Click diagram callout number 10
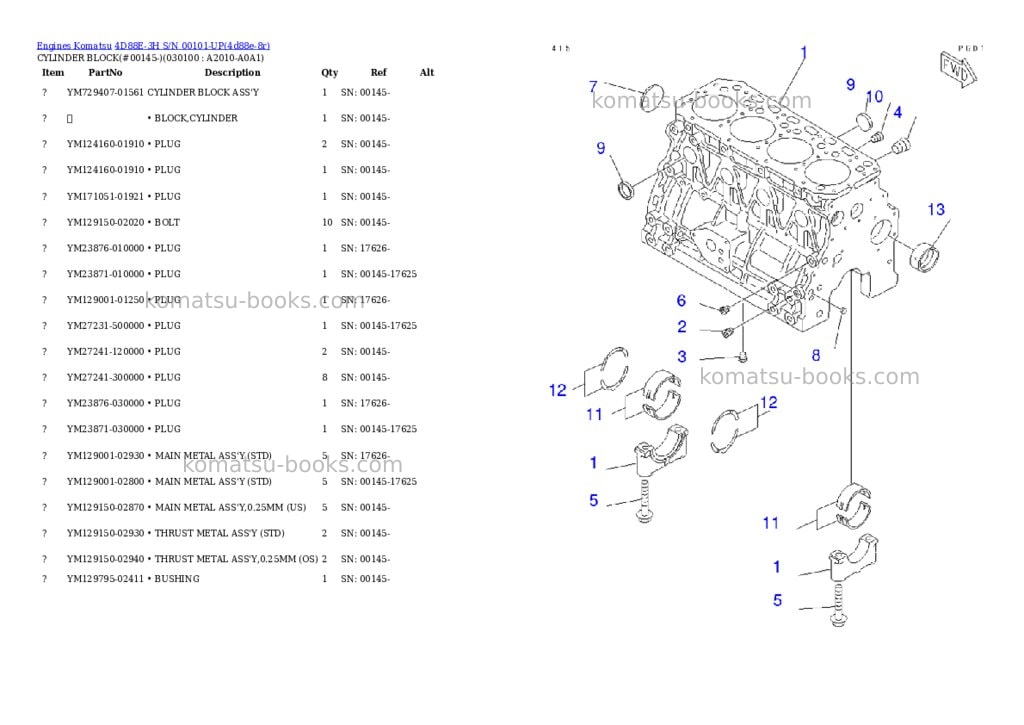The image size is (1024, 725). 874,97
